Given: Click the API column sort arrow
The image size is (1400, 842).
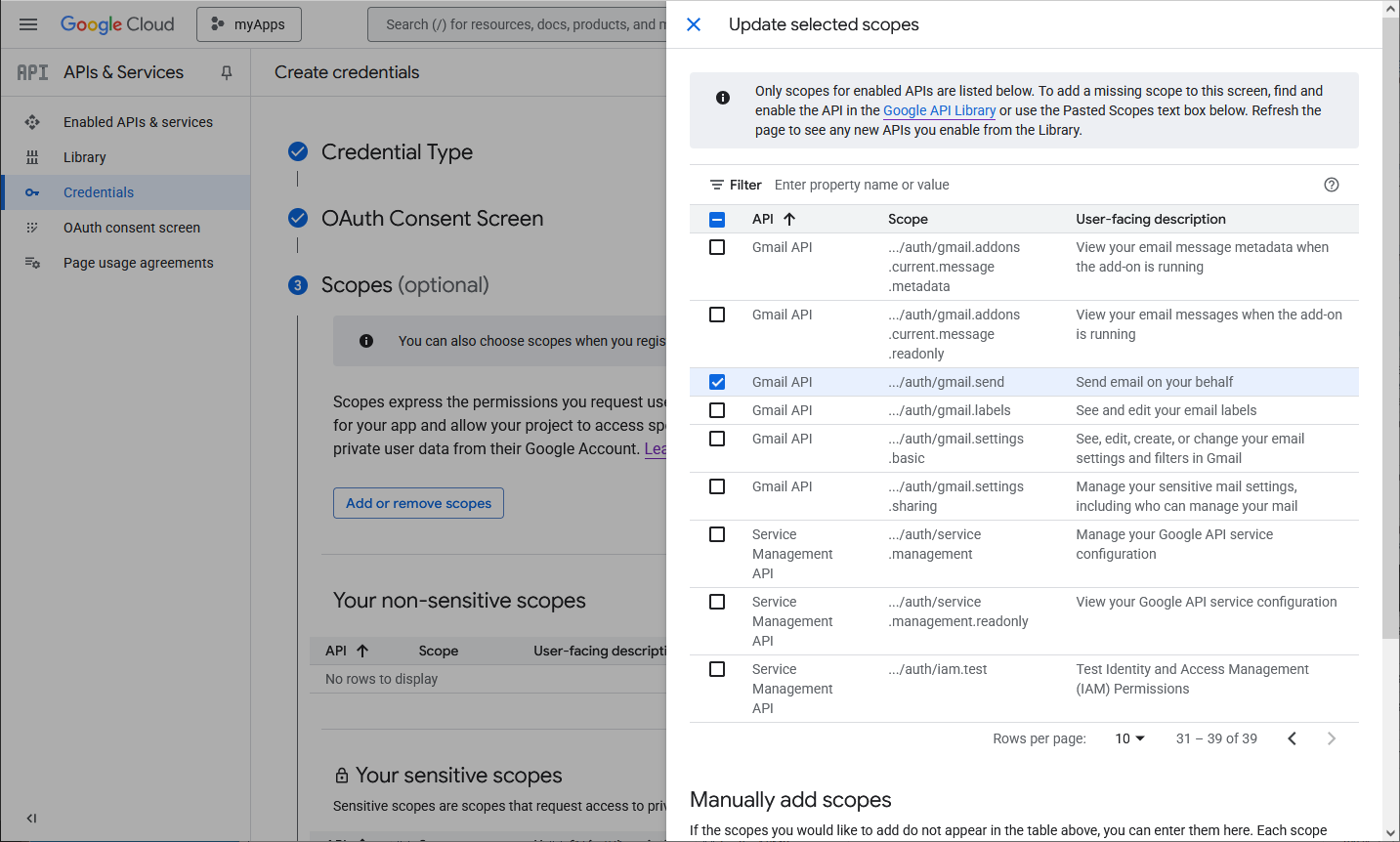Looking at the screenshot, I should coord(789,219).
